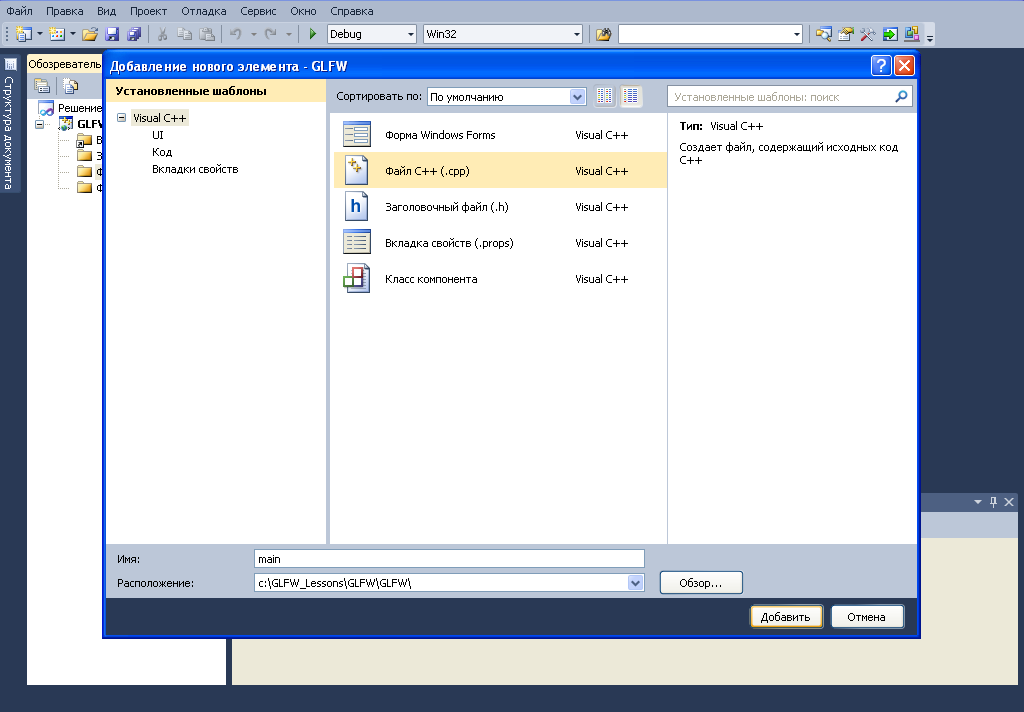Click the Добавить button
This screenshot has width=1024, height=712.
[x=786, y=617]
